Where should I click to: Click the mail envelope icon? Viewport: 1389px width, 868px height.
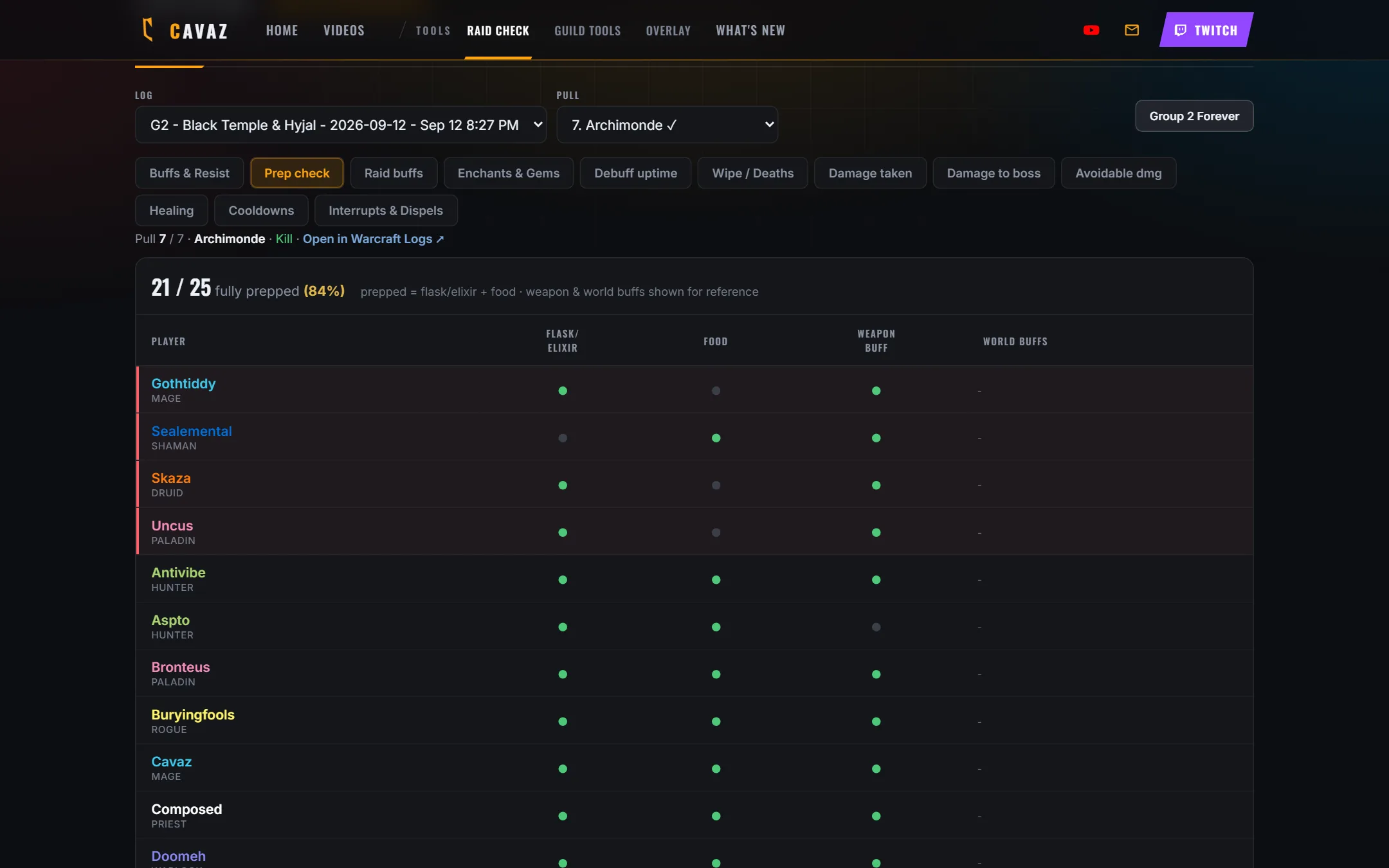tap(1132, 30)
